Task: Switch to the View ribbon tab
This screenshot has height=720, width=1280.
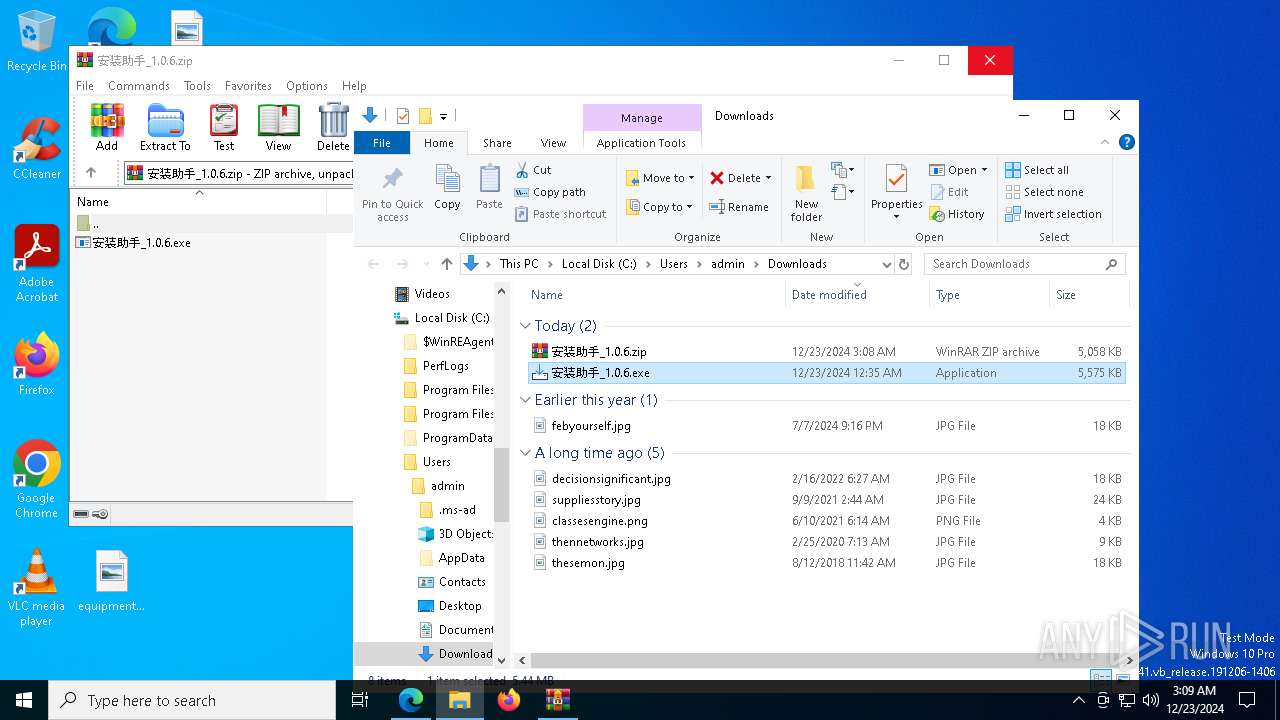Action: click(553, 143)
